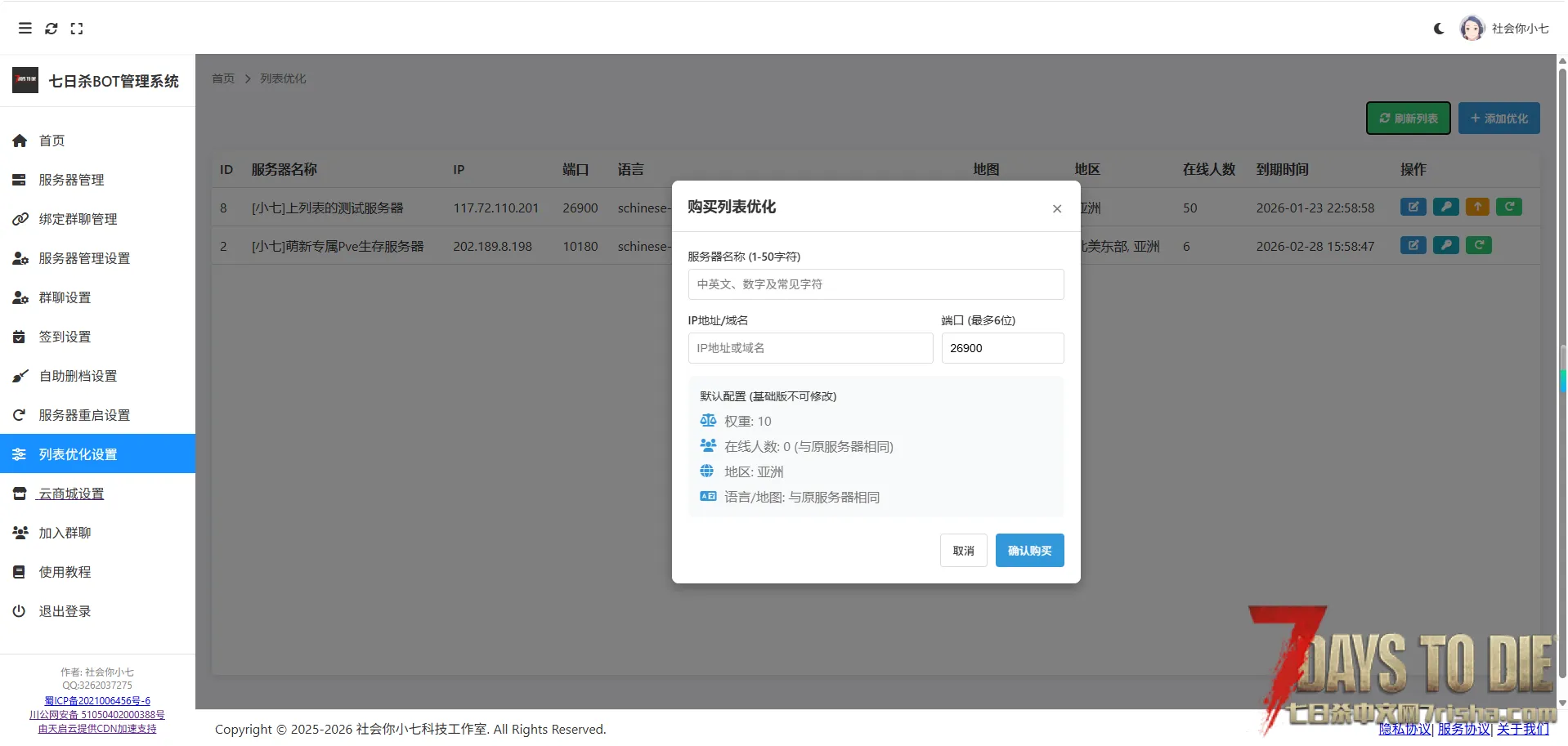Open 签到设置 sidebar item
1568x746 pixels.
click(x=65, y=337)
